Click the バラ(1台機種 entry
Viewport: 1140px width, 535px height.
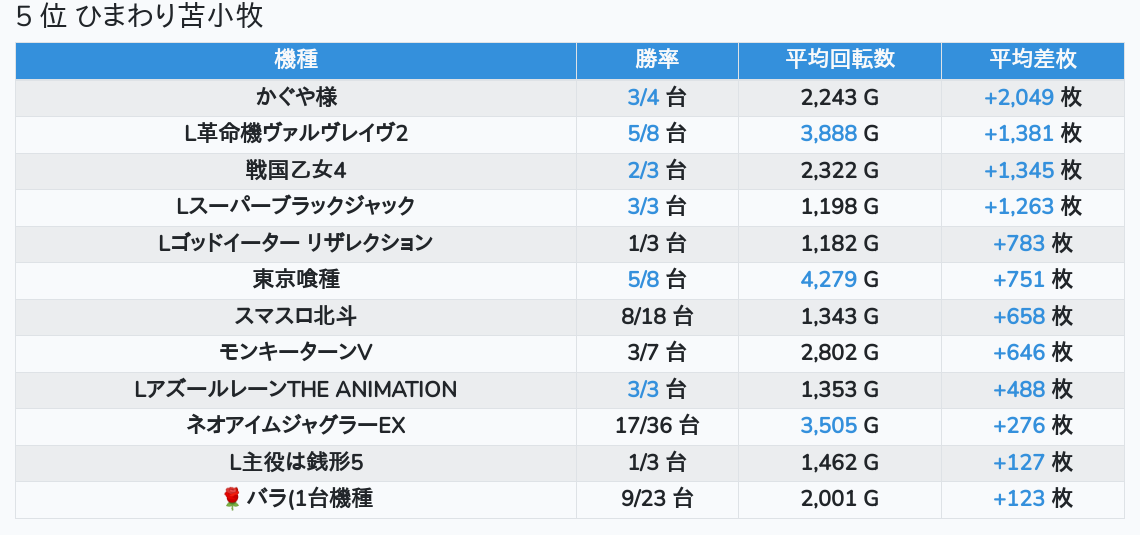tap(309, 498)
